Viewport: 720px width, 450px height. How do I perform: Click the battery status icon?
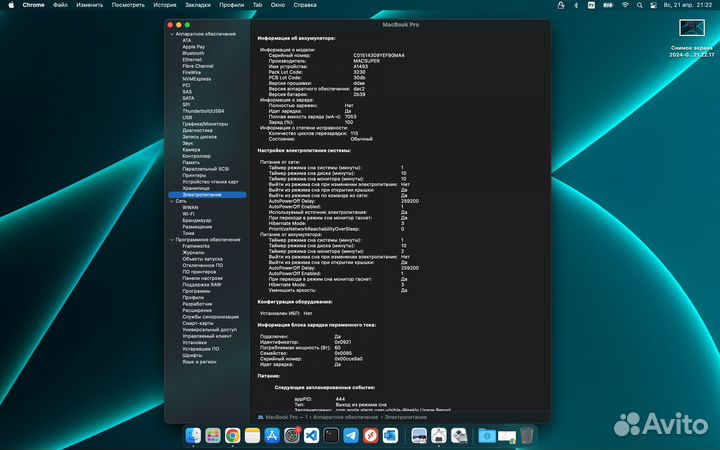608,5
